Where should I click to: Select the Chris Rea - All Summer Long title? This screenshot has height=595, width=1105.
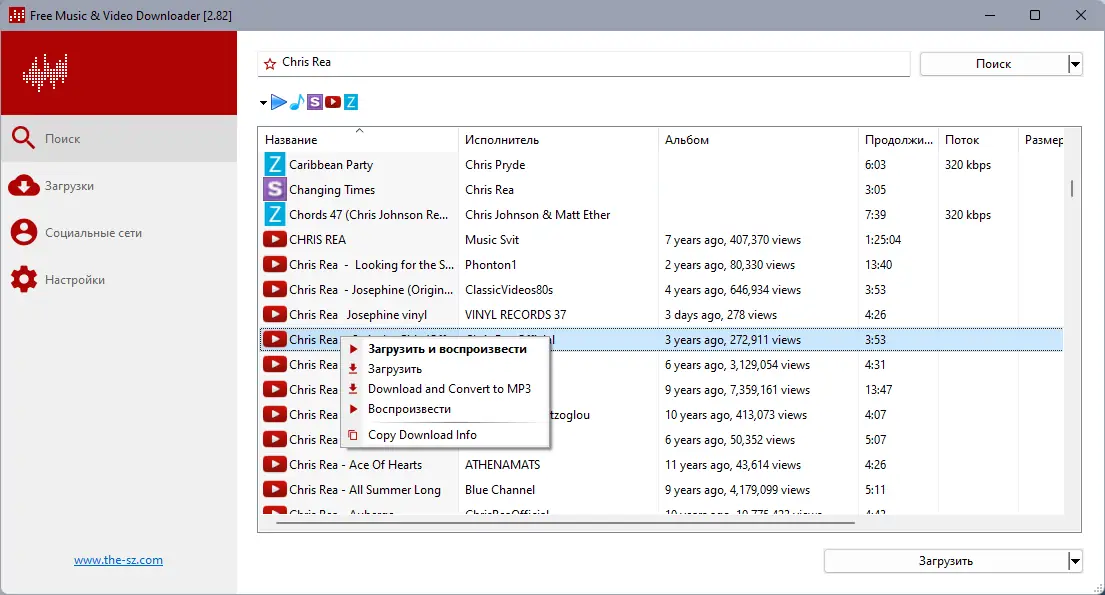click(x=364, y=489)
